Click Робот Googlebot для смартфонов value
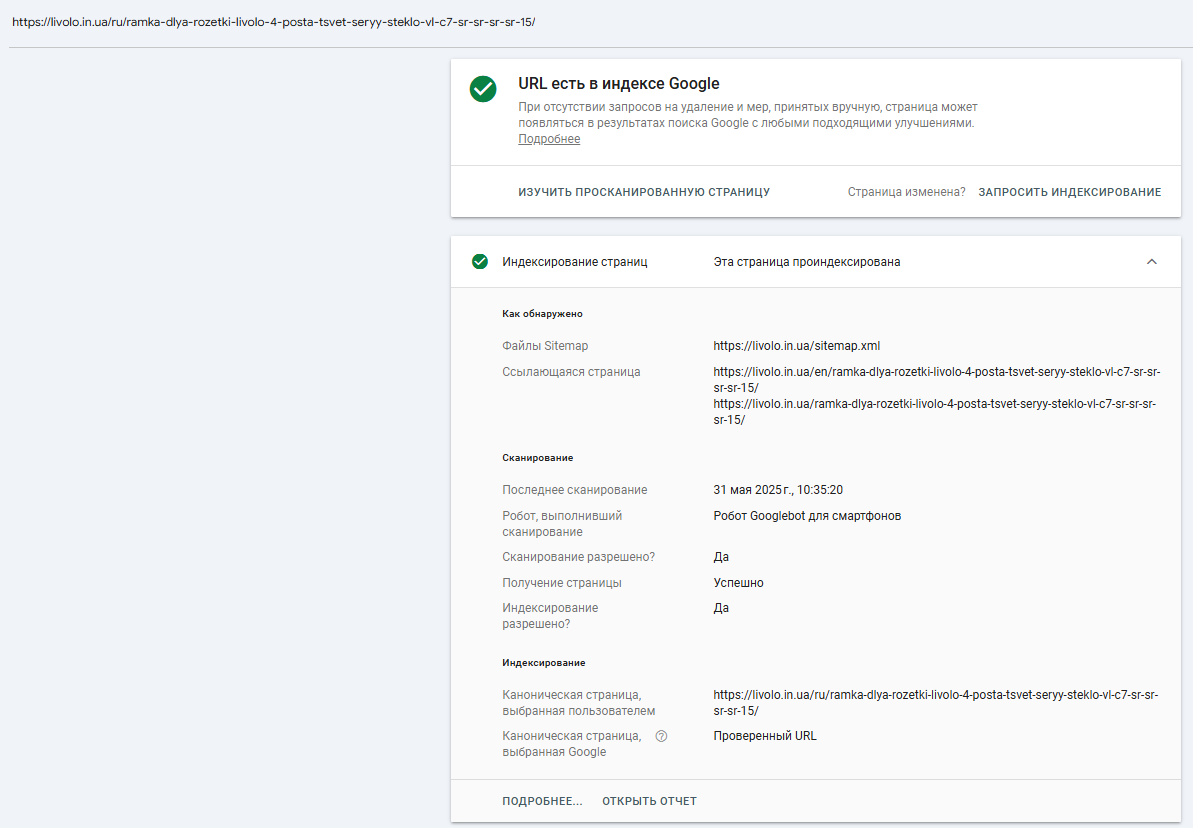 pyautogui.click(x=807, y=516)
